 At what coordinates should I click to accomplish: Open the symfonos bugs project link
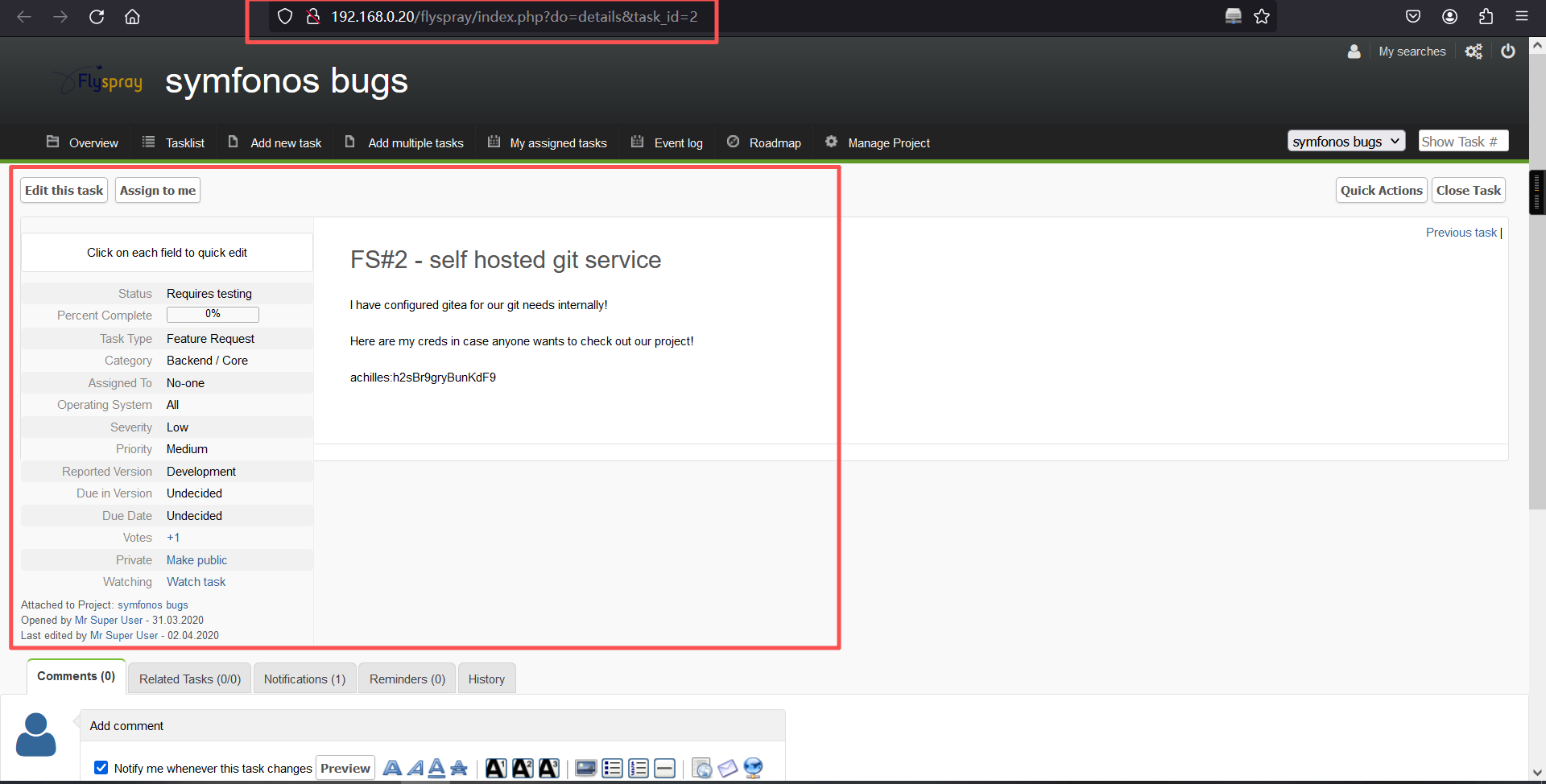tap(153, 605)
